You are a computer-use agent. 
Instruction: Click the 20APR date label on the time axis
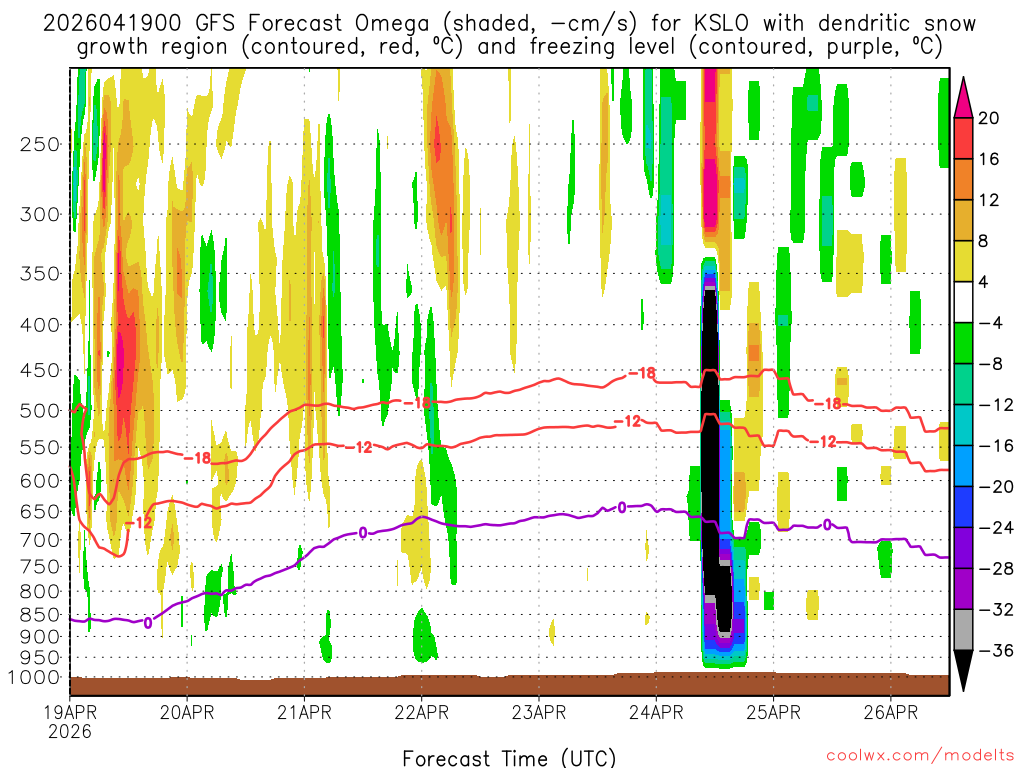tap(187, 712)
